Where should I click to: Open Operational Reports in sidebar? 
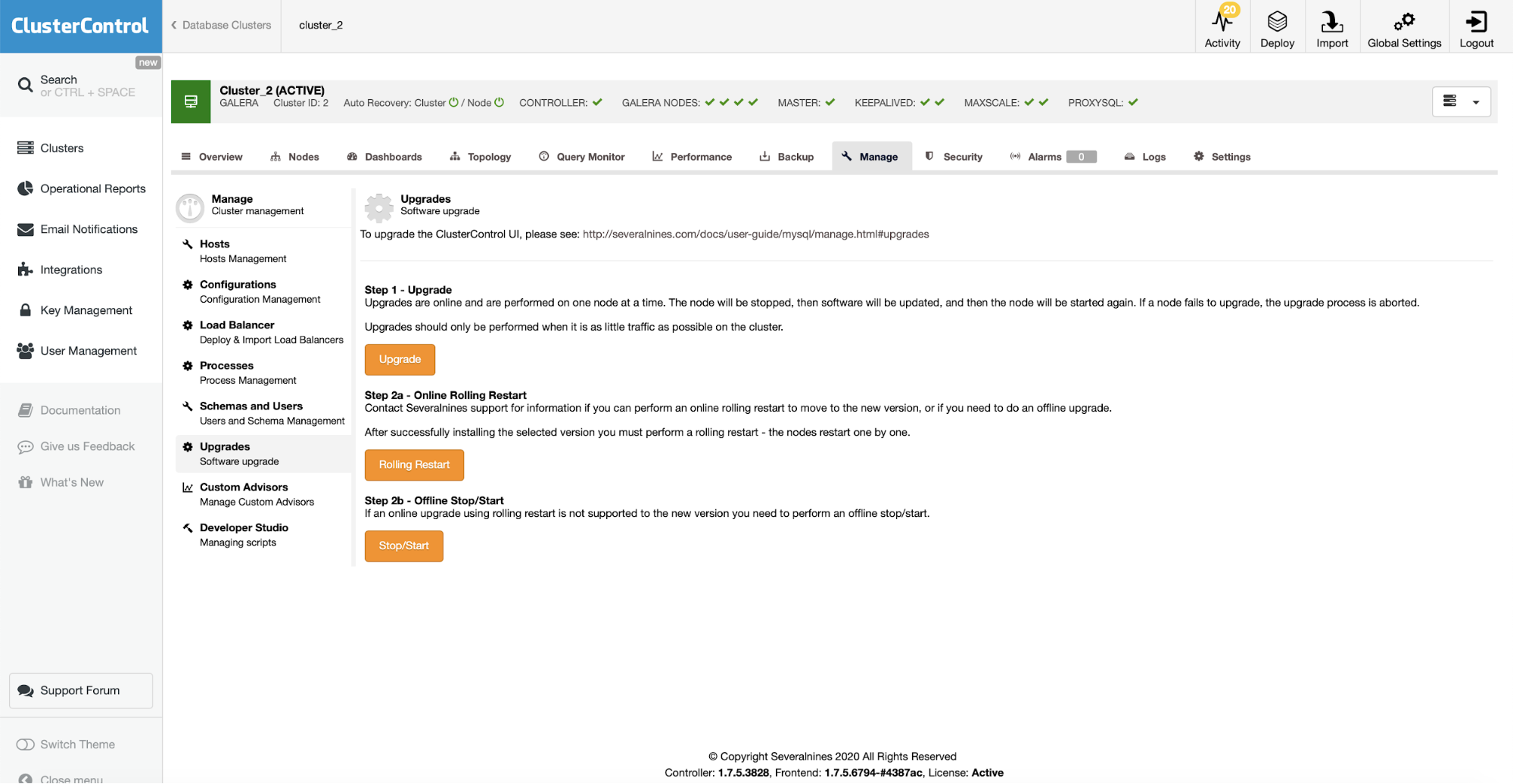tap(82, 188)
